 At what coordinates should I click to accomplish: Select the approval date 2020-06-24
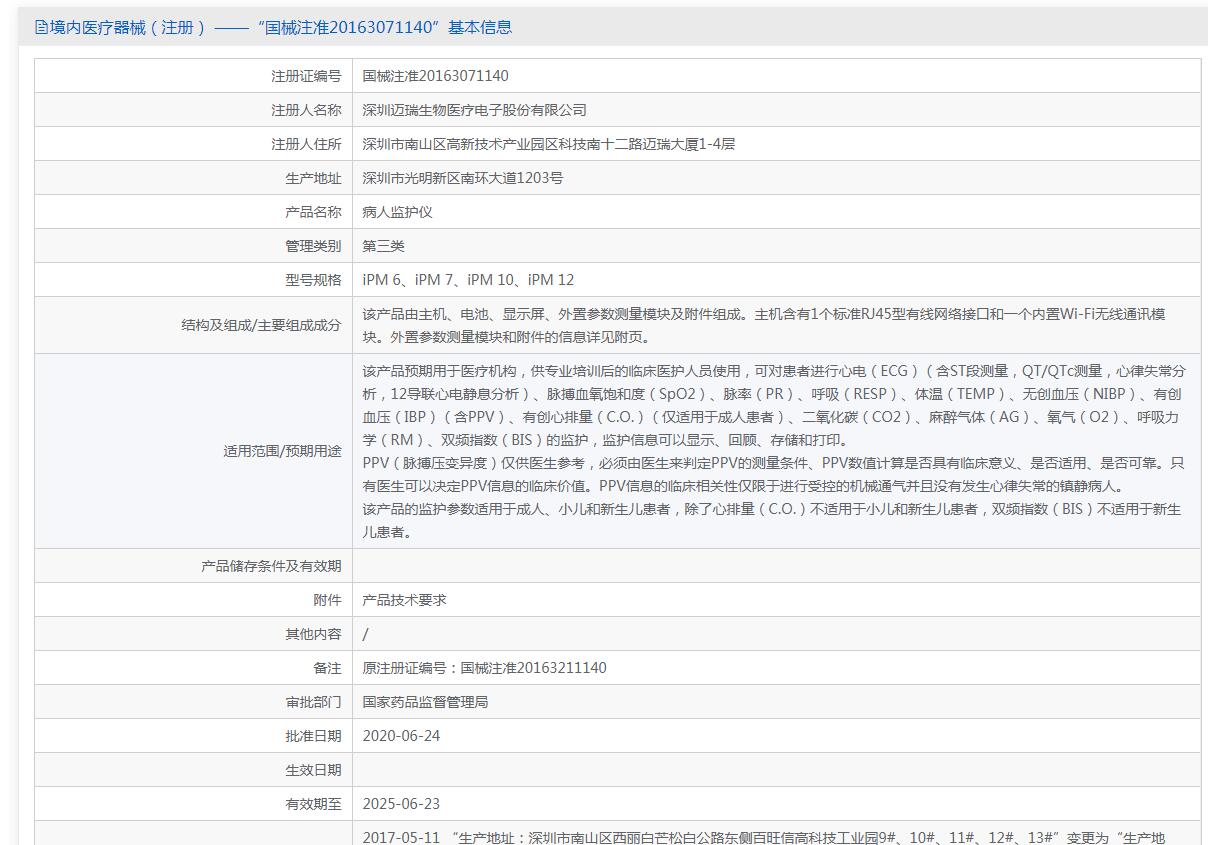(401, 736)
